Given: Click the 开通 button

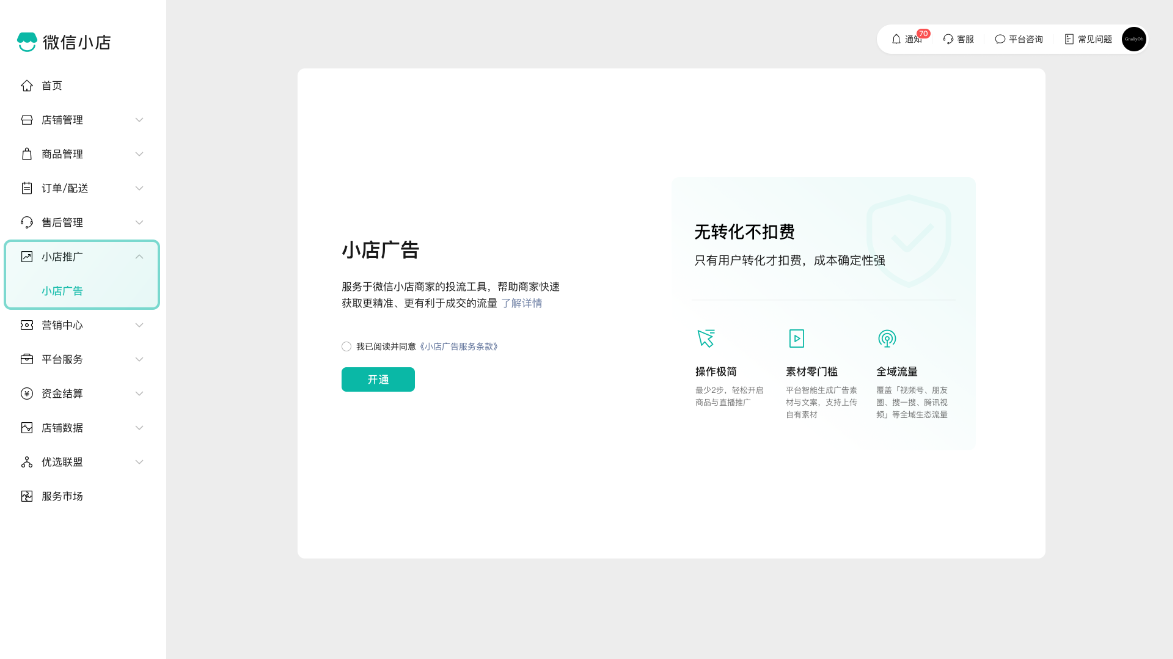Looking at the screenshot, I should [378, 380].
